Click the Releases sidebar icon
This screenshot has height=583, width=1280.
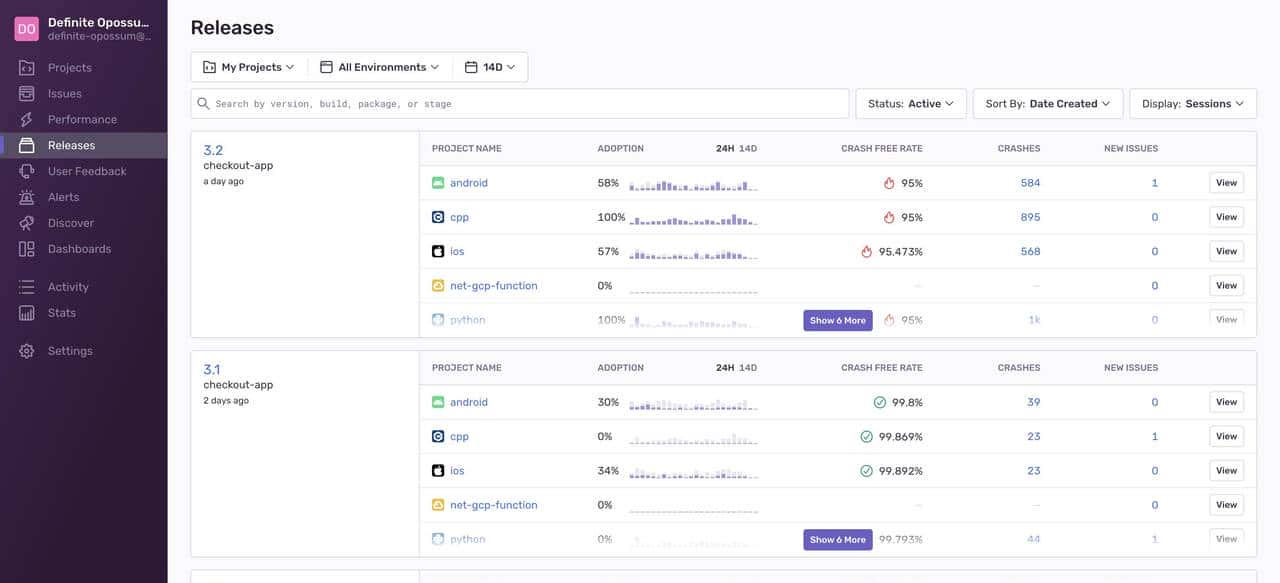pyautogui.click(x=27, y=146)
